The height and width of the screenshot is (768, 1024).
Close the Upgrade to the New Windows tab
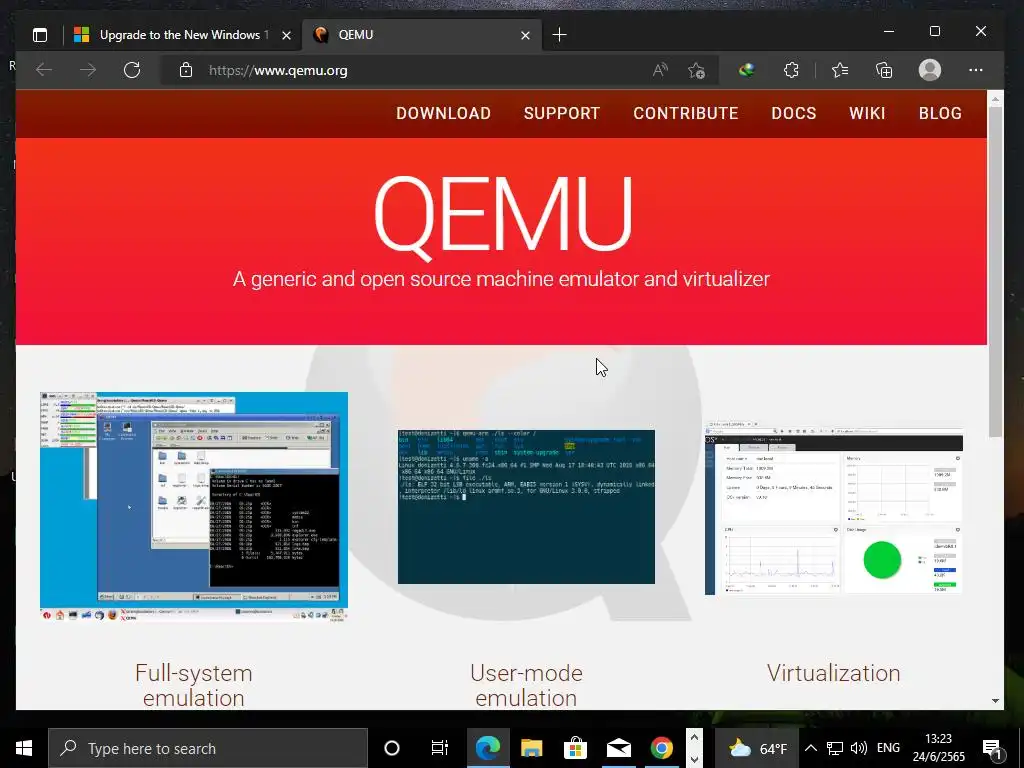pyautogui.click(x=286, y=35)
